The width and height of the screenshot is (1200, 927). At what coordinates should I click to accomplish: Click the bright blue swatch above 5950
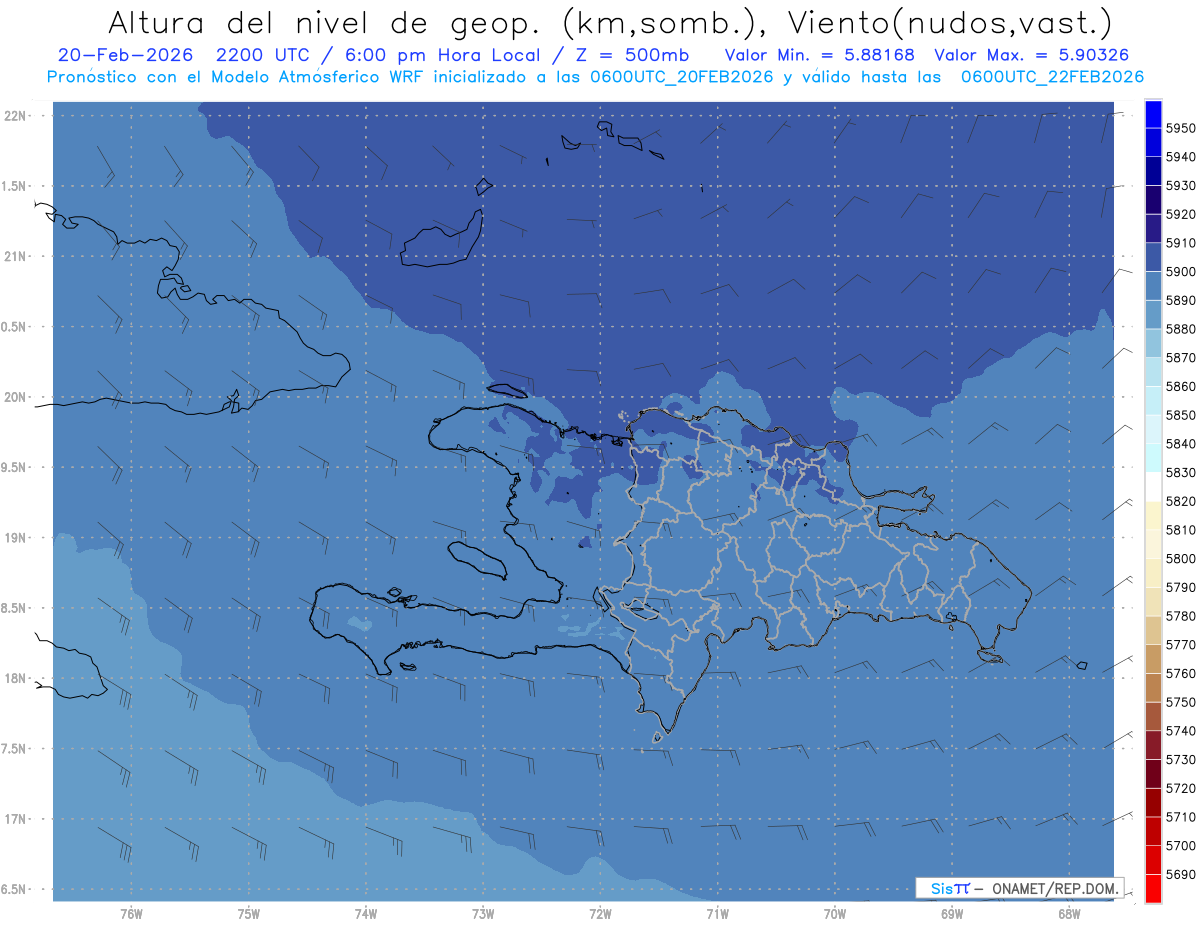[x=1153, y=114]
